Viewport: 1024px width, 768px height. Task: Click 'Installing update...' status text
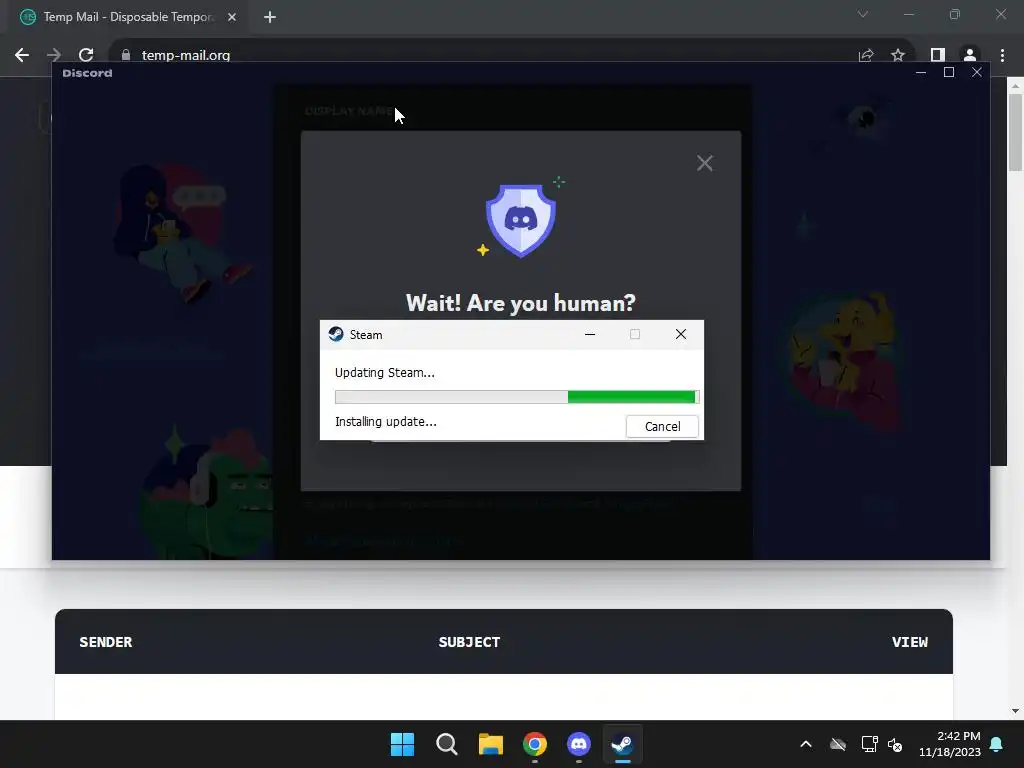(385, 422)
